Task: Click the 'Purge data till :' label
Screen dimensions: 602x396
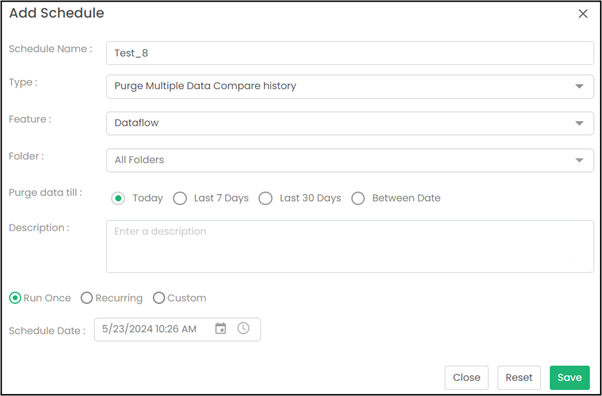Action: pos(45,192)
